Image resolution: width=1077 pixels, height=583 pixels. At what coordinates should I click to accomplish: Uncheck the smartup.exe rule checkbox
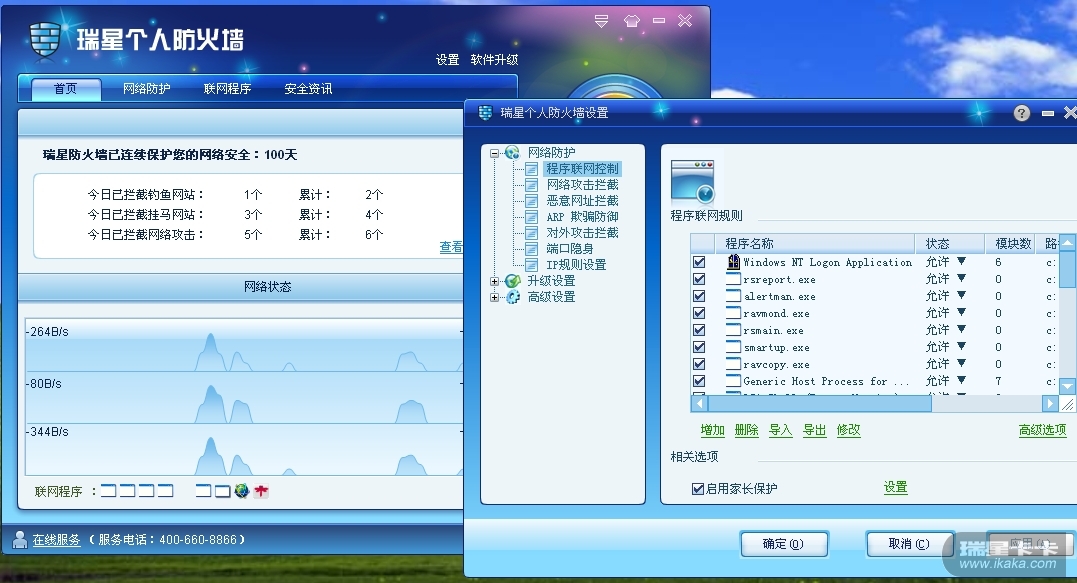tap(699, 347)
